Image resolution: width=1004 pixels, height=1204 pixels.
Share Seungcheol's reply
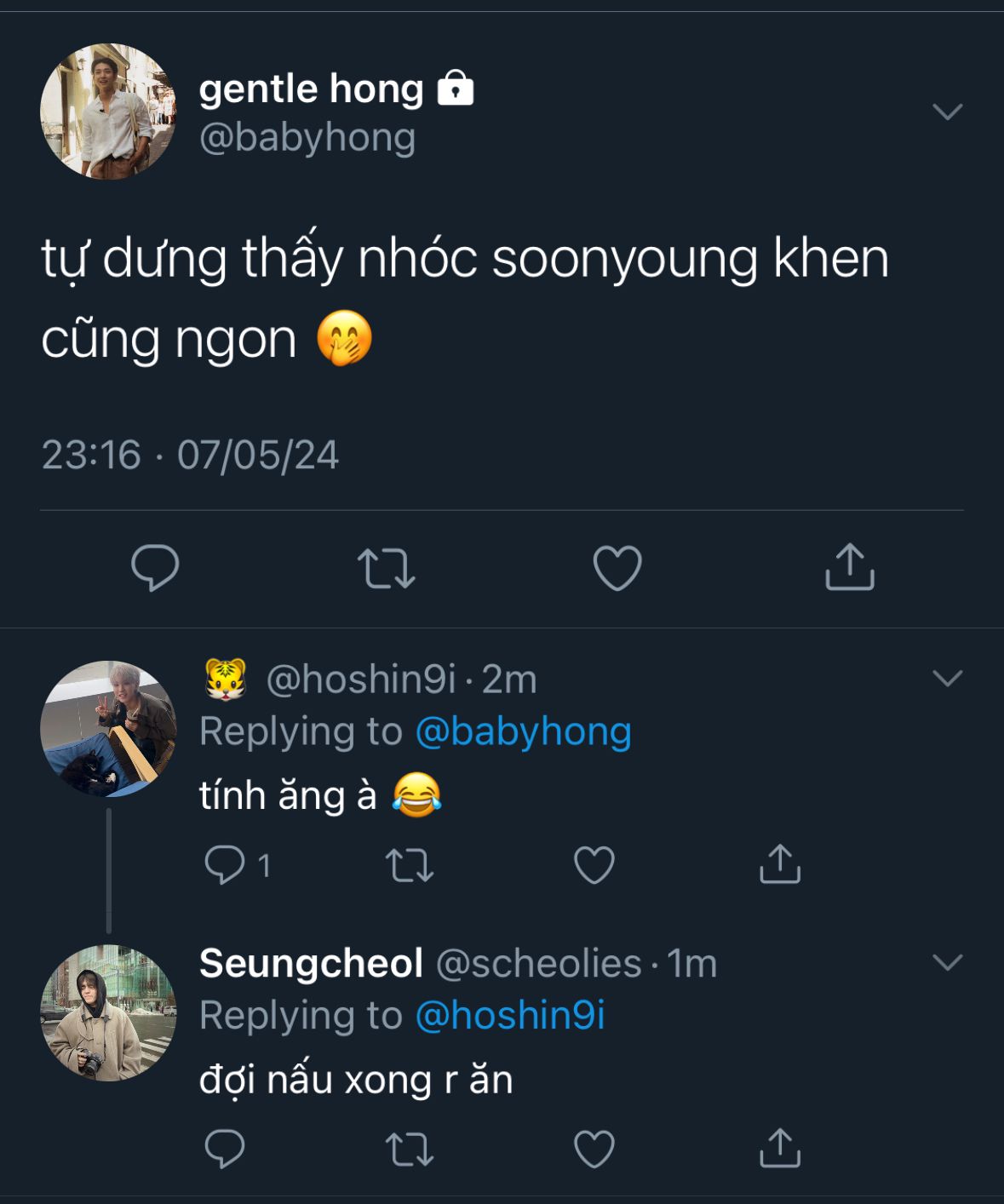[x=779, y=1149]
